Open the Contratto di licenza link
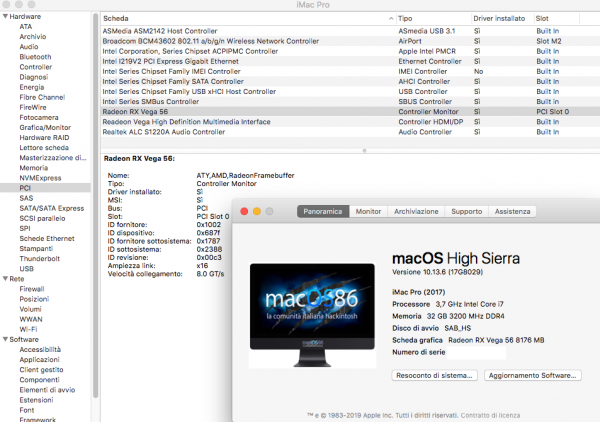Screen dimensions: 600x422 point(490,415)
